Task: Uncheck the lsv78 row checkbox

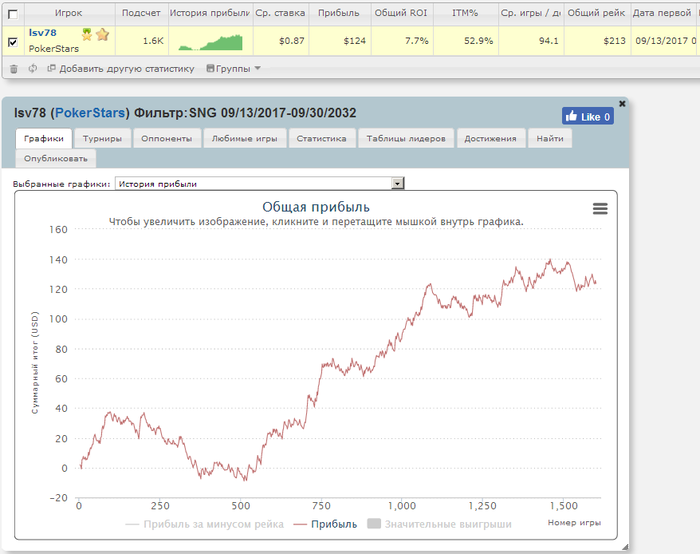Action: point(13,42)
